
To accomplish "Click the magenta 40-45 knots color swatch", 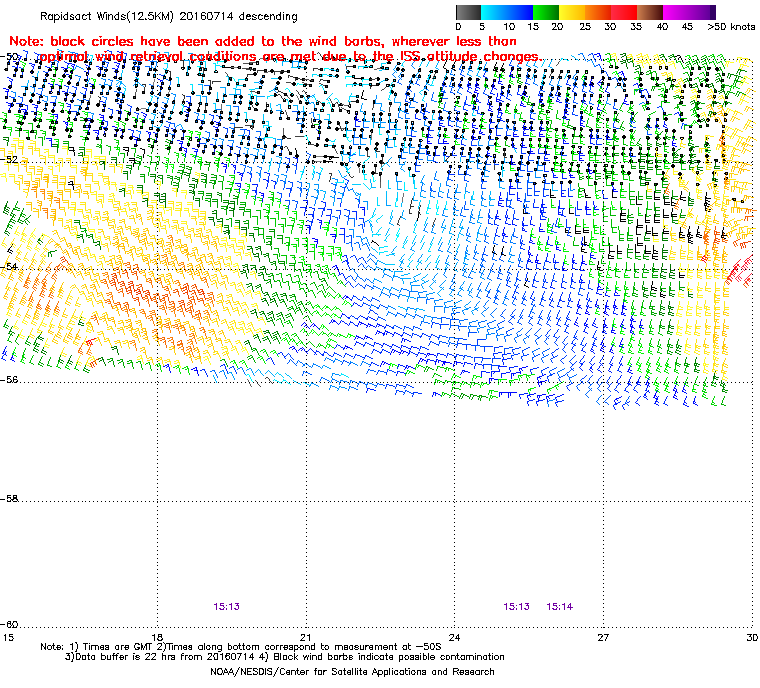I will click(x=677, y=12).
